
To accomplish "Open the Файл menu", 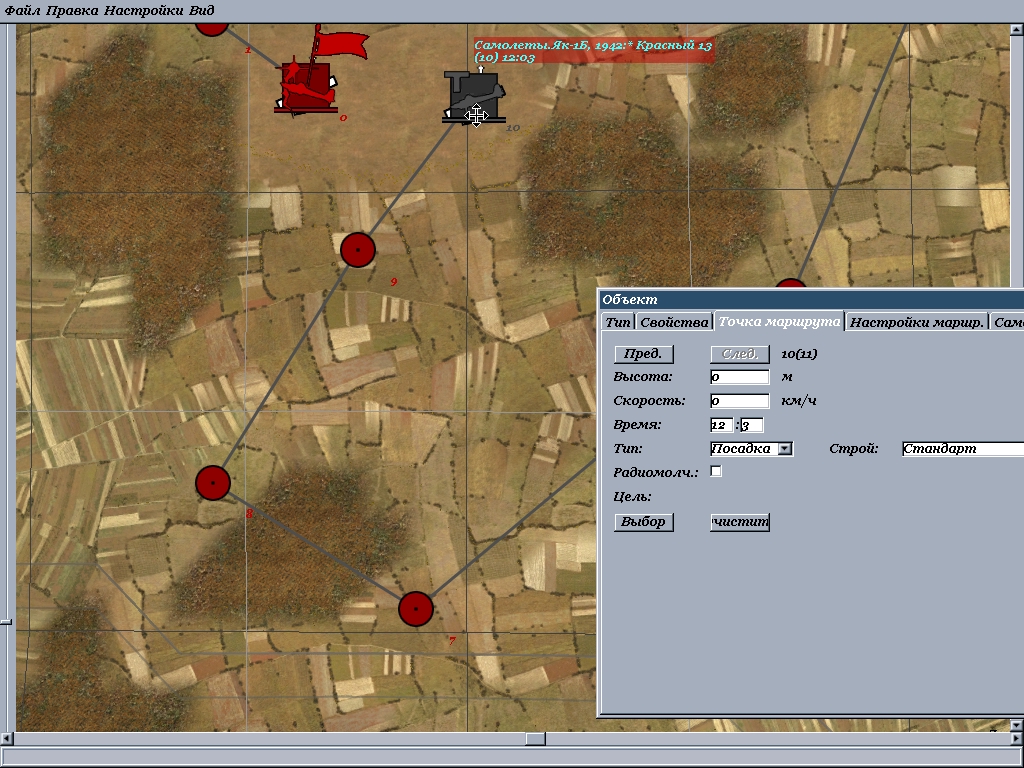I will [x=22, y=10].
